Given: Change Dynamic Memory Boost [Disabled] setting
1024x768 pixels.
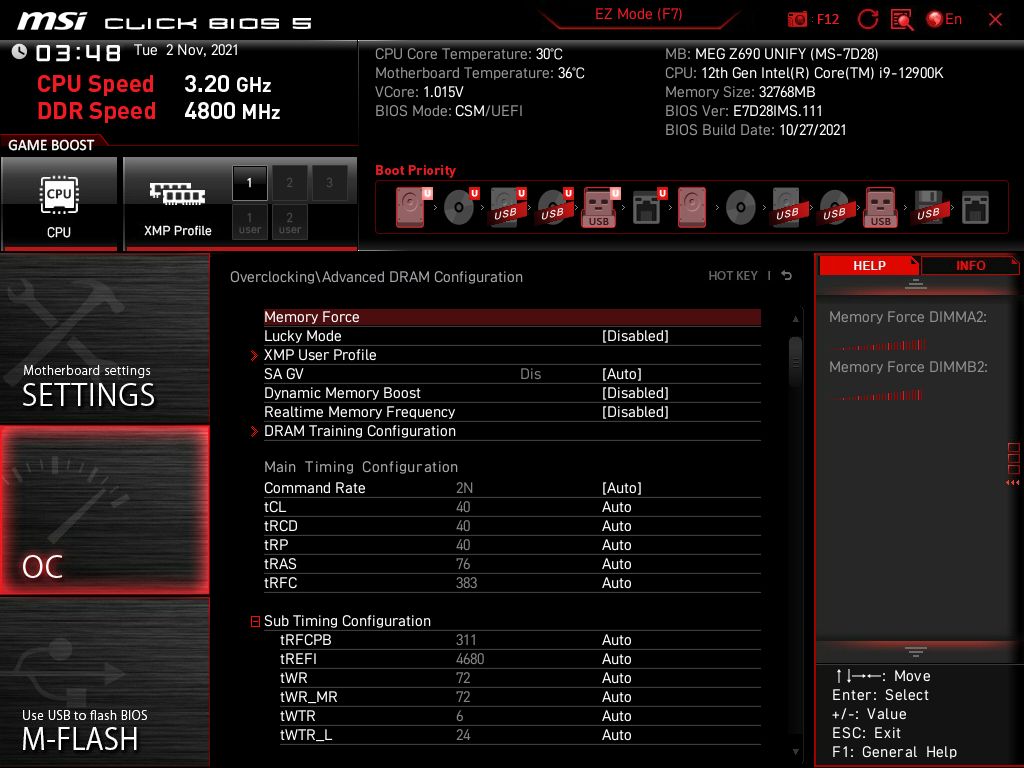Looking at the screenshot, I should coord(635,392).
